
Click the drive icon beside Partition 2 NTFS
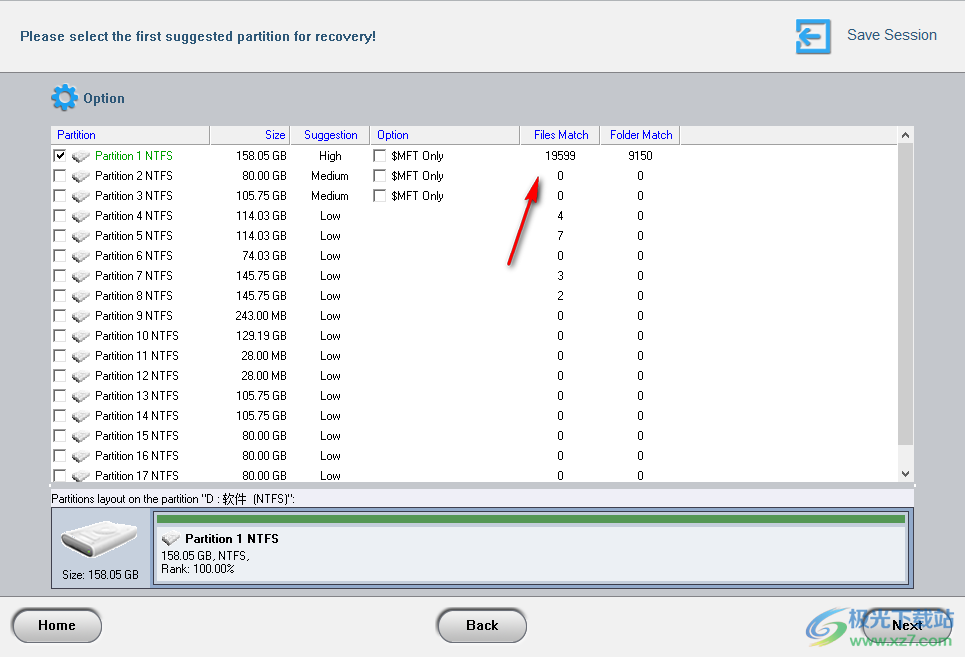point(81,177)
